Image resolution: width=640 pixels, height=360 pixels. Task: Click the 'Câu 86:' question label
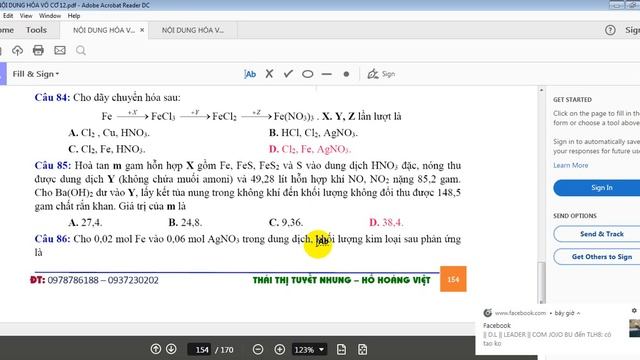tap(52, 239)
